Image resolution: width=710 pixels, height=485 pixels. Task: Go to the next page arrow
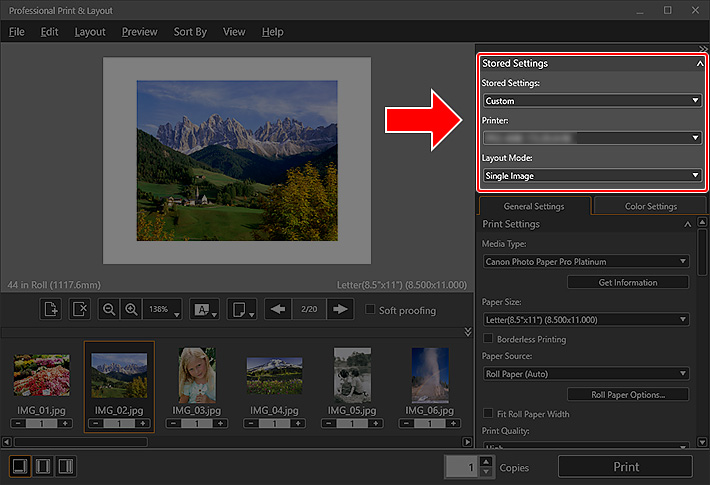tap(341, 310)
